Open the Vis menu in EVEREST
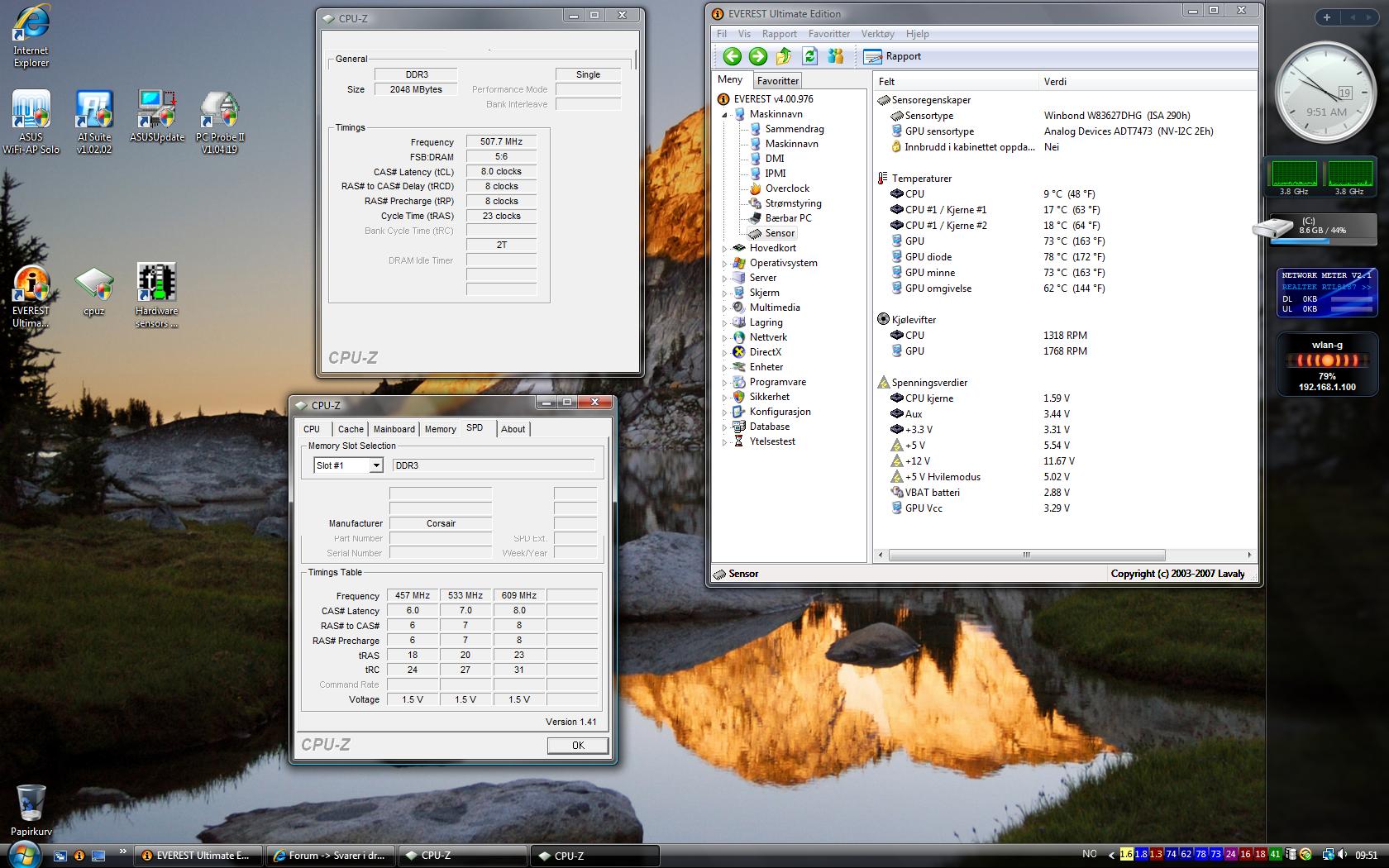 point(744,34)
